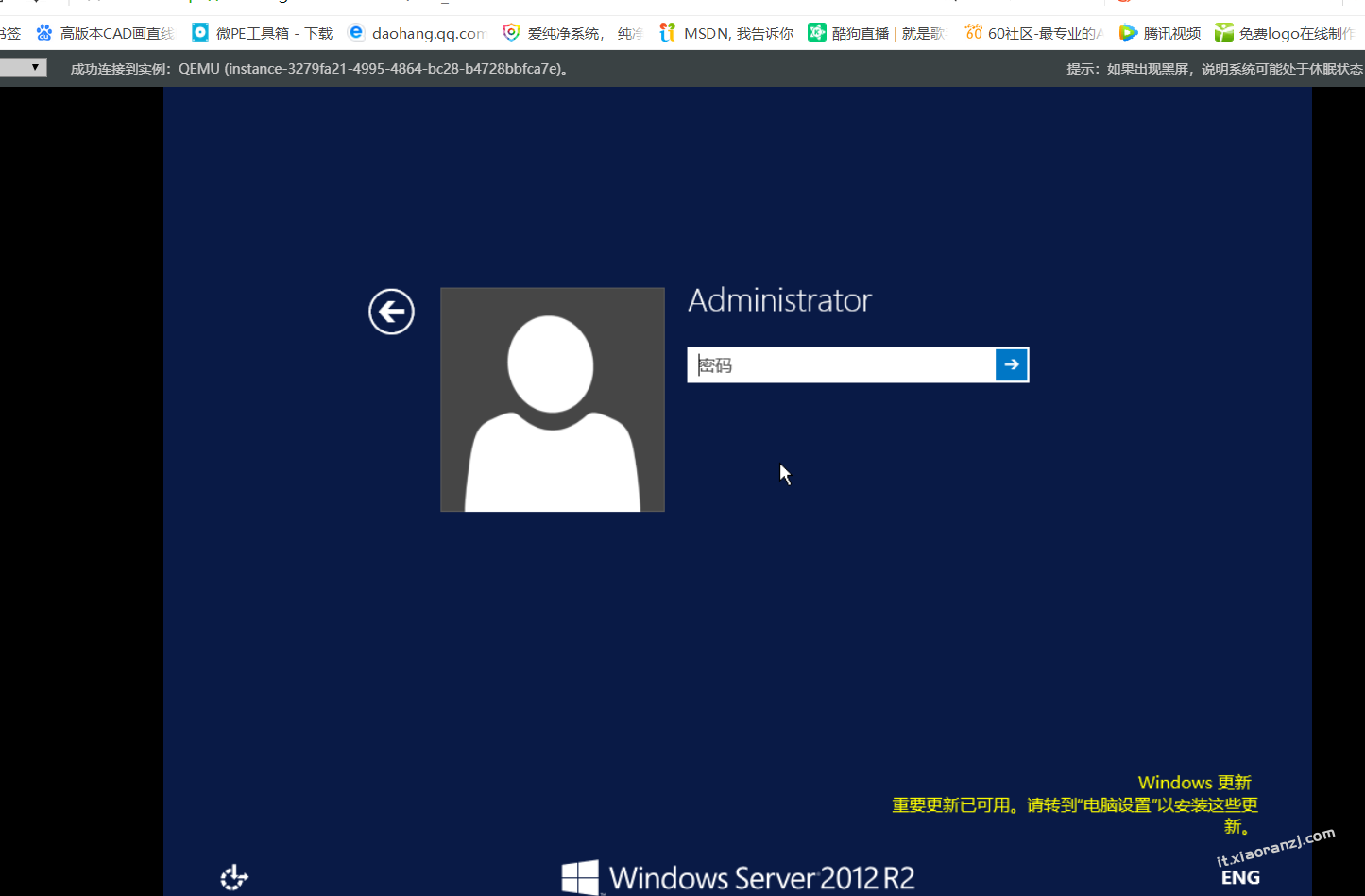The width and height of the screenshot is (1365, 896).
Task: Open the 高版本CAD画直线 bookmark
Action: point(106,33)
